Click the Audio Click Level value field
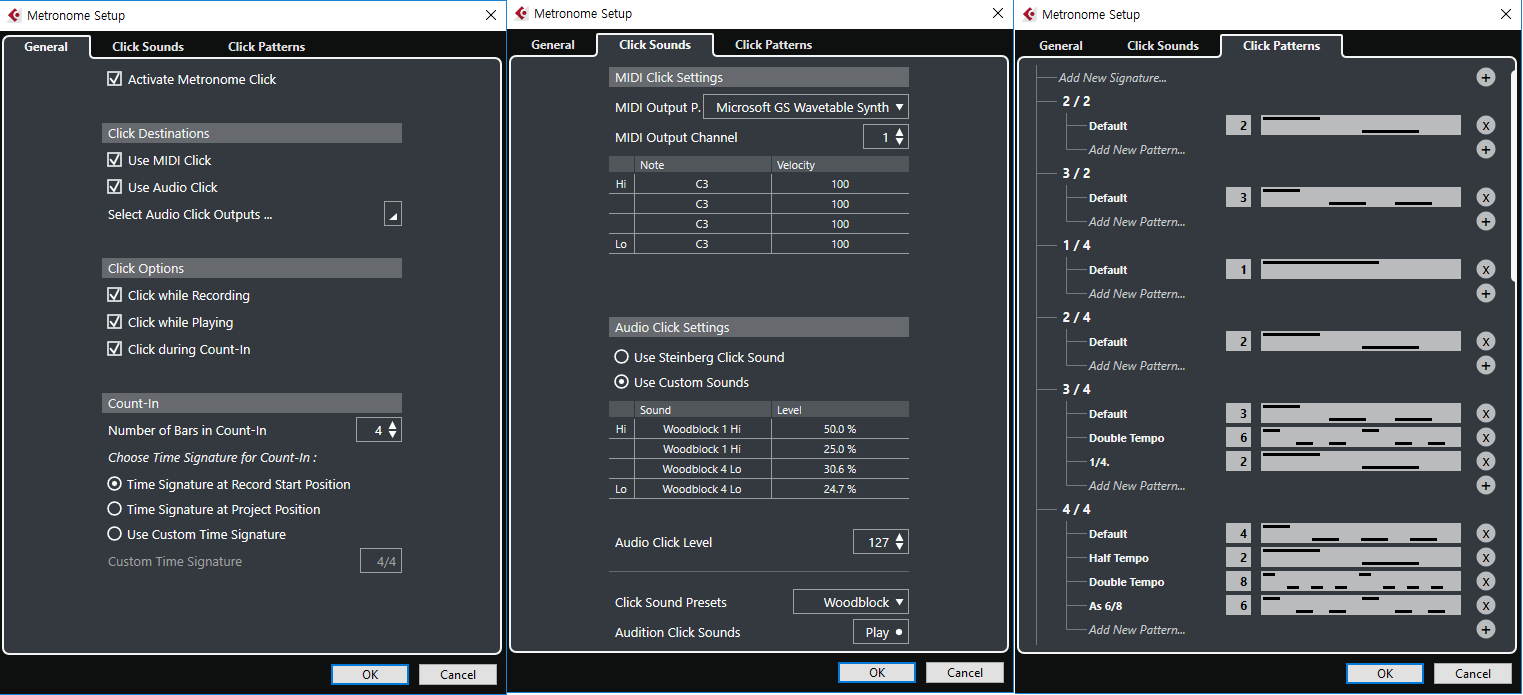This screenshot has width=1523, height=695. 873,542
